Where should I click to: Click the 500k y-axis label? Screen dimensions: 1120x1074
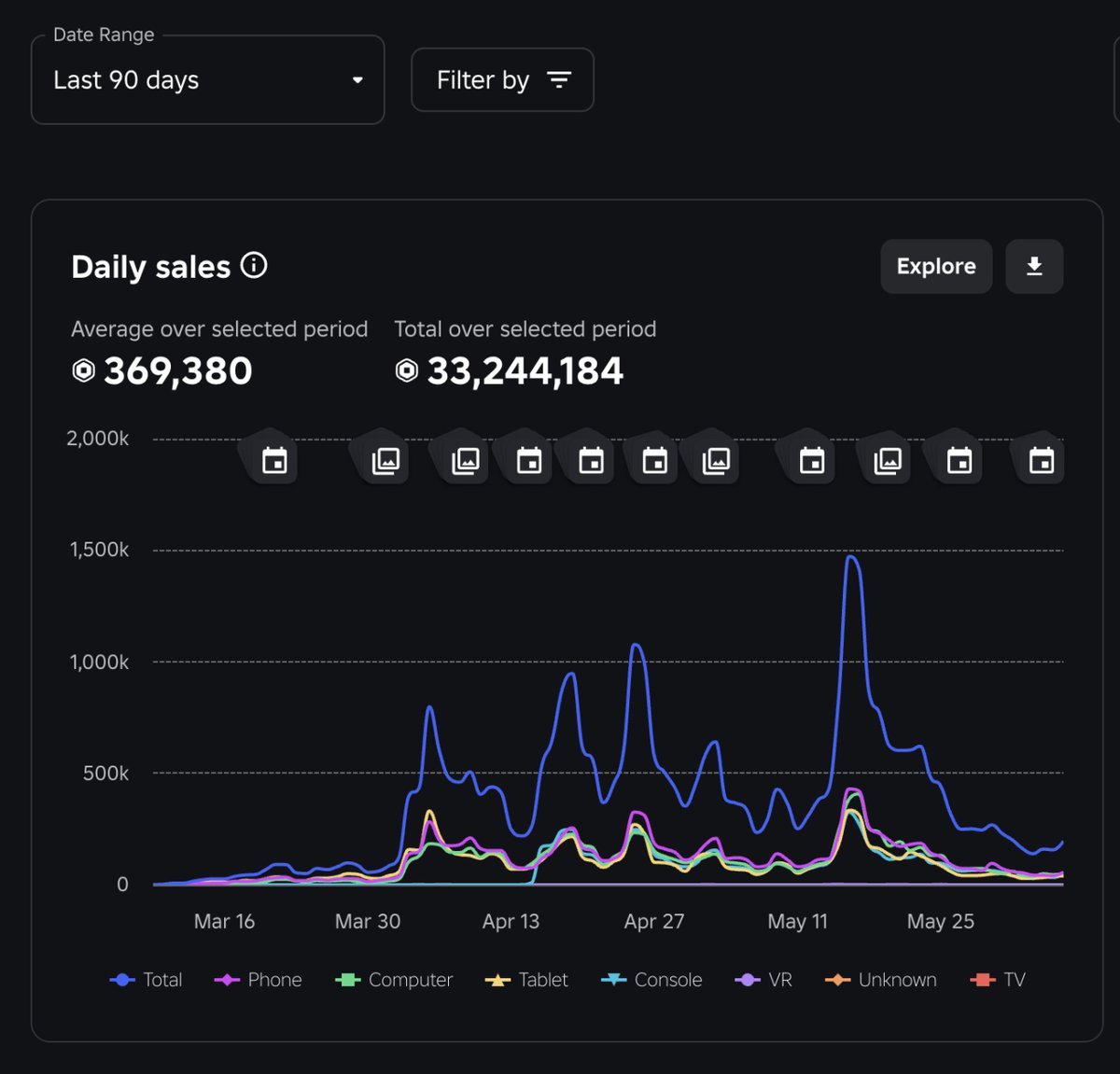(x=106, y=774)
